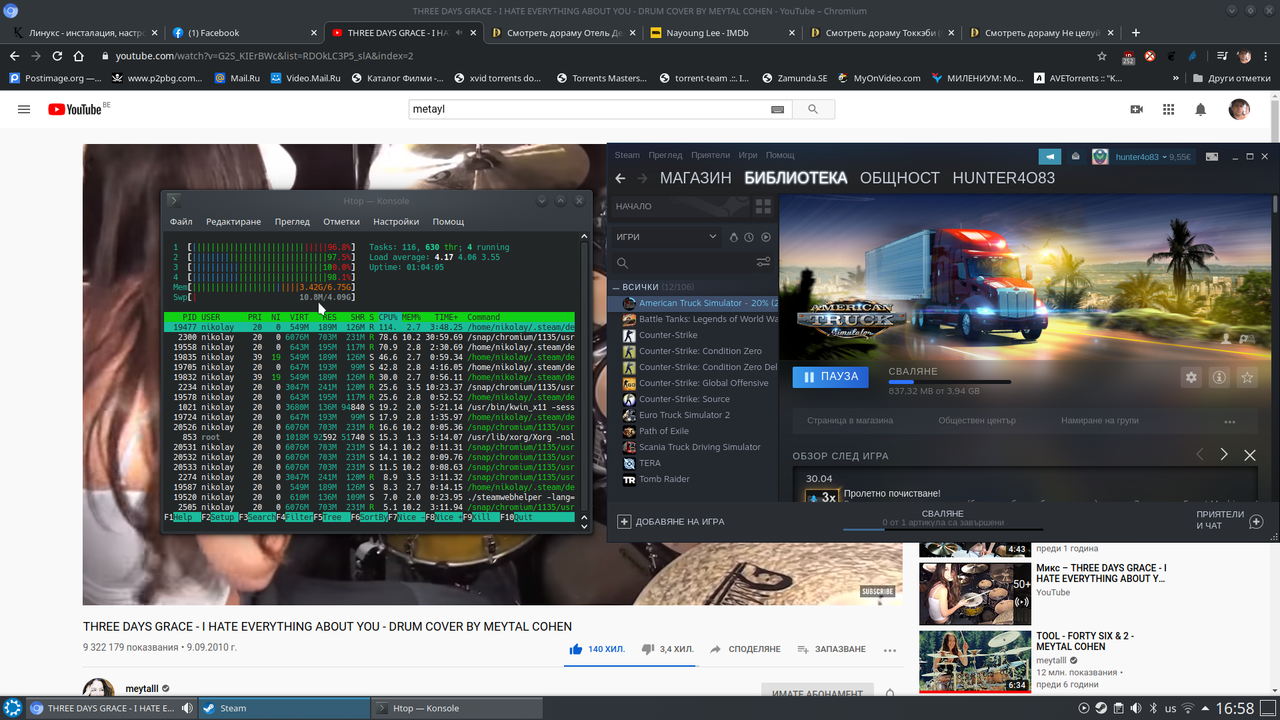Open YouTube apps grid icon
This screenshot has width=1280, height=720.
[x=1169, y=109]
